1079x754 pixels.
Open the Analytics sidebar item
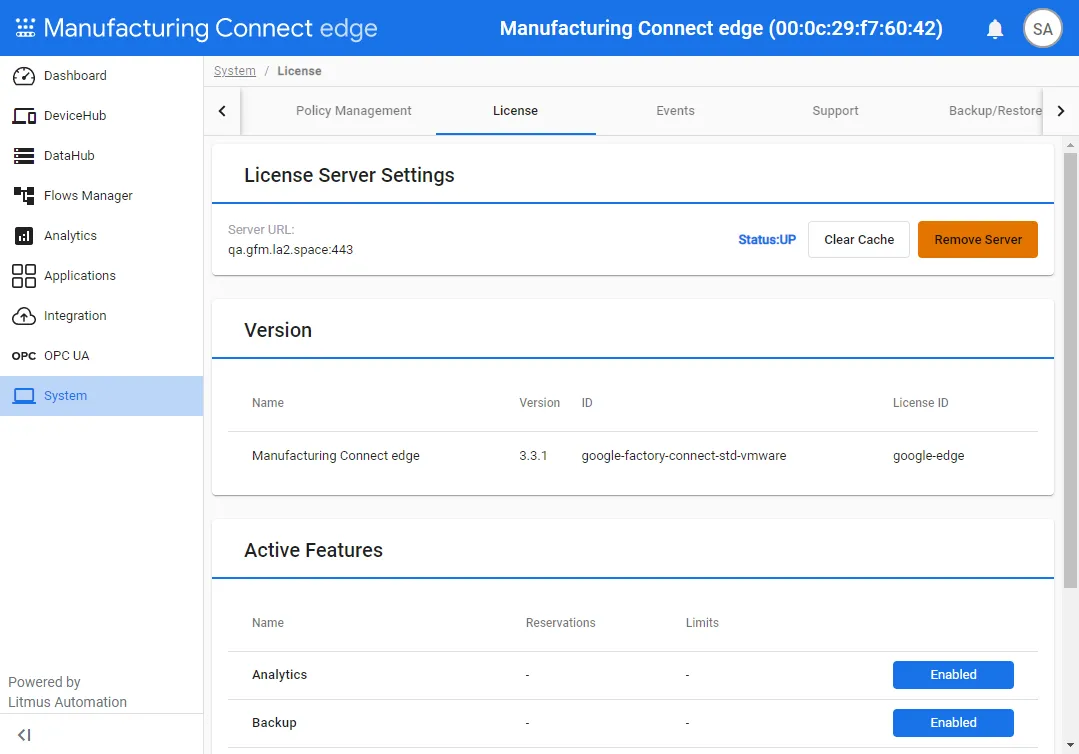102,235
